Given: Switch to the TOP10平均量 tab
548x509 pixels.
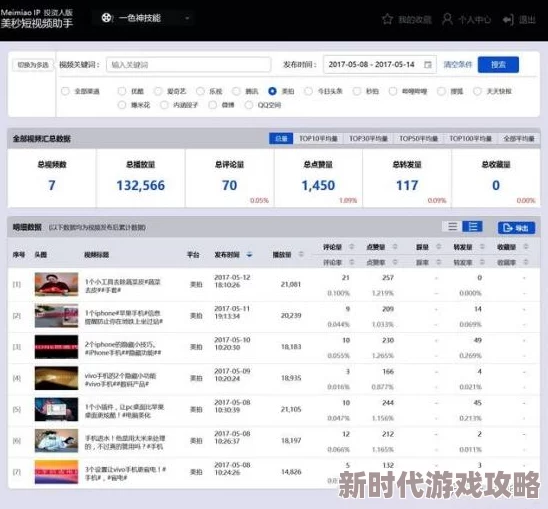Looking at the screenshot, I should coord(318,138).
